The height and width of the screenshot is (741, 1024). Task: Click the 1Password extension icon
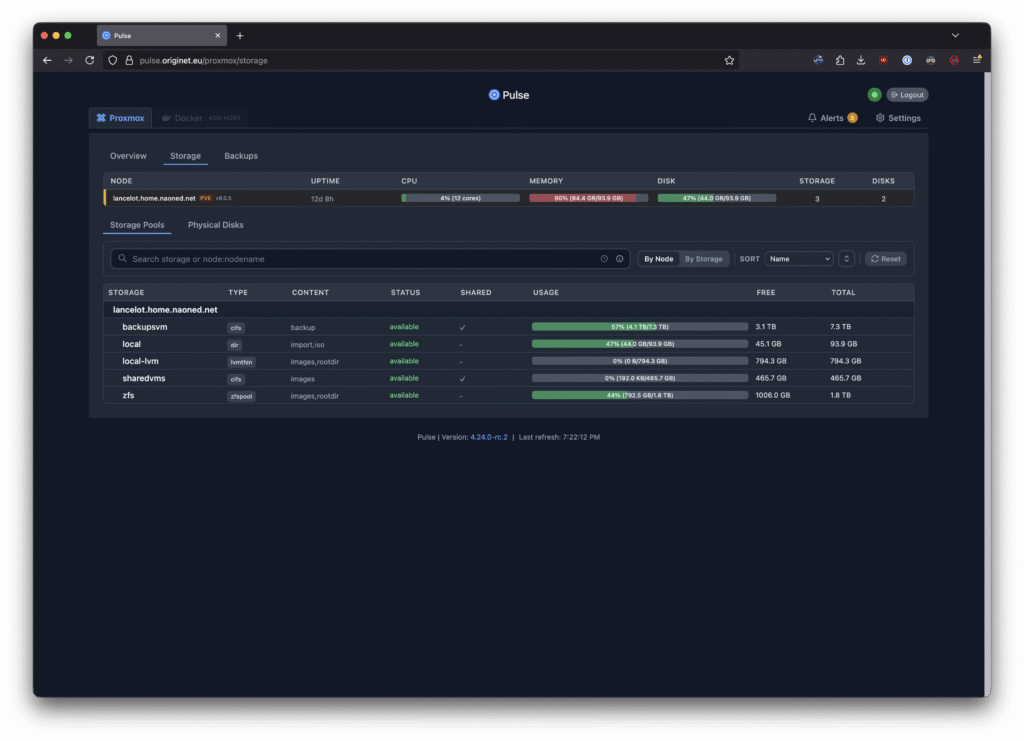(x=907, y=60)
